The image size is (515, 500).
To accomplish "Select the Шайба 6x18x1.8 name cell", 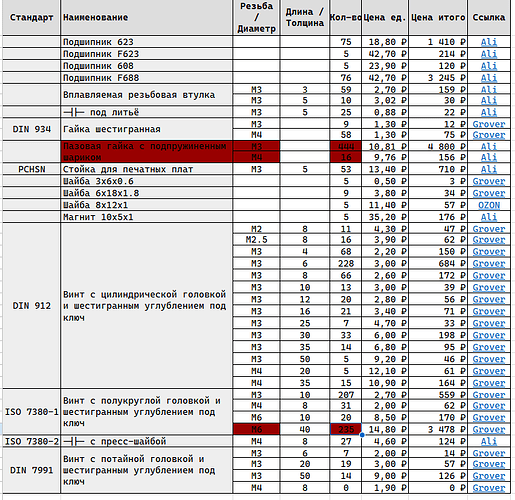I will 147,193.
